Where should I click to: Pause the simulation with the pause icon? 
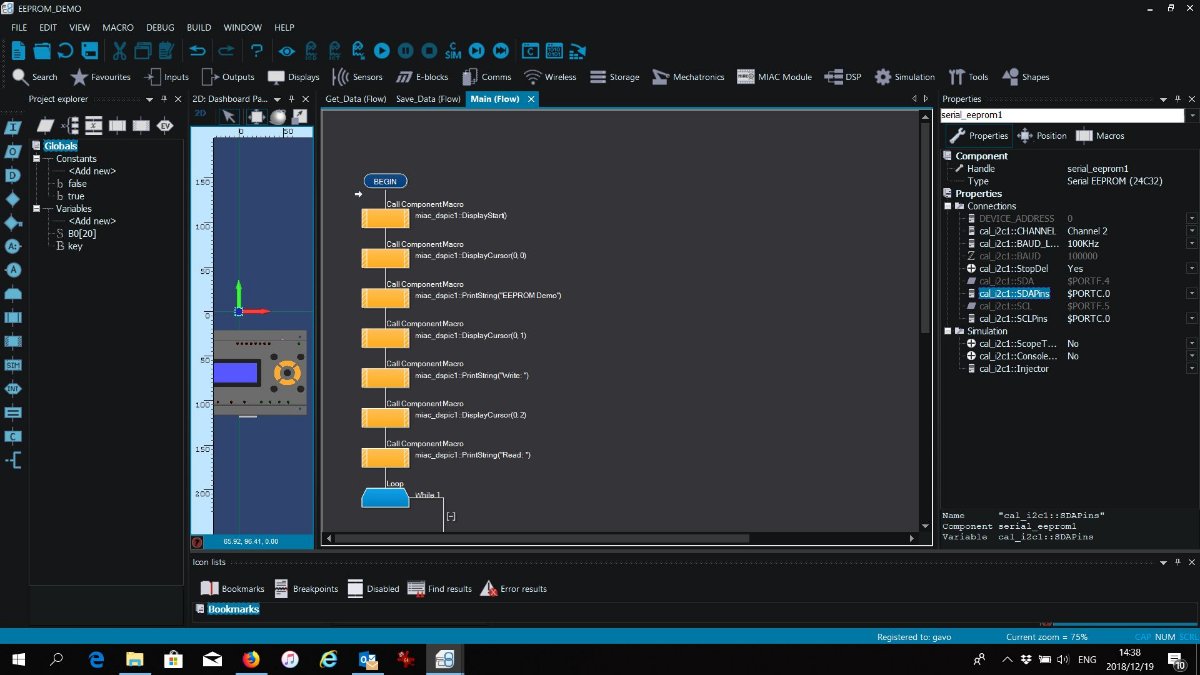click(405, 50)
